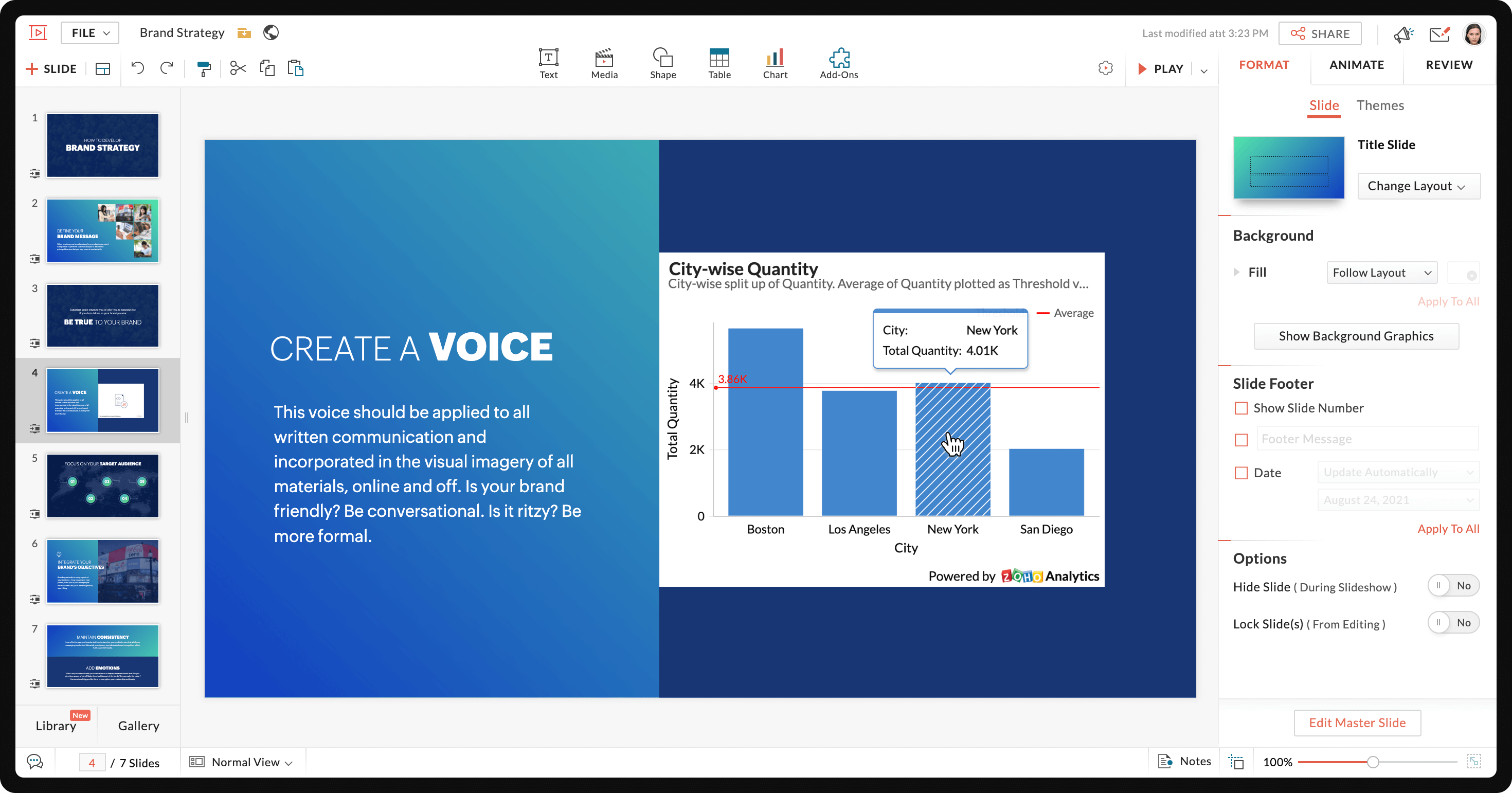
Task: Click the Edit Master Slide button
Action: click(1357, 722)
